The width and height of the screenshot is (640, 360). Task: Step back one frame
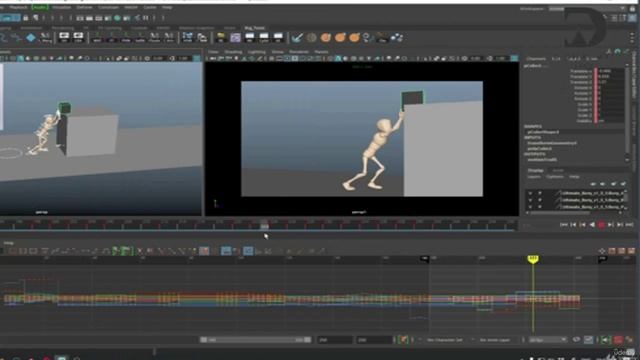(x=573, y=224)
